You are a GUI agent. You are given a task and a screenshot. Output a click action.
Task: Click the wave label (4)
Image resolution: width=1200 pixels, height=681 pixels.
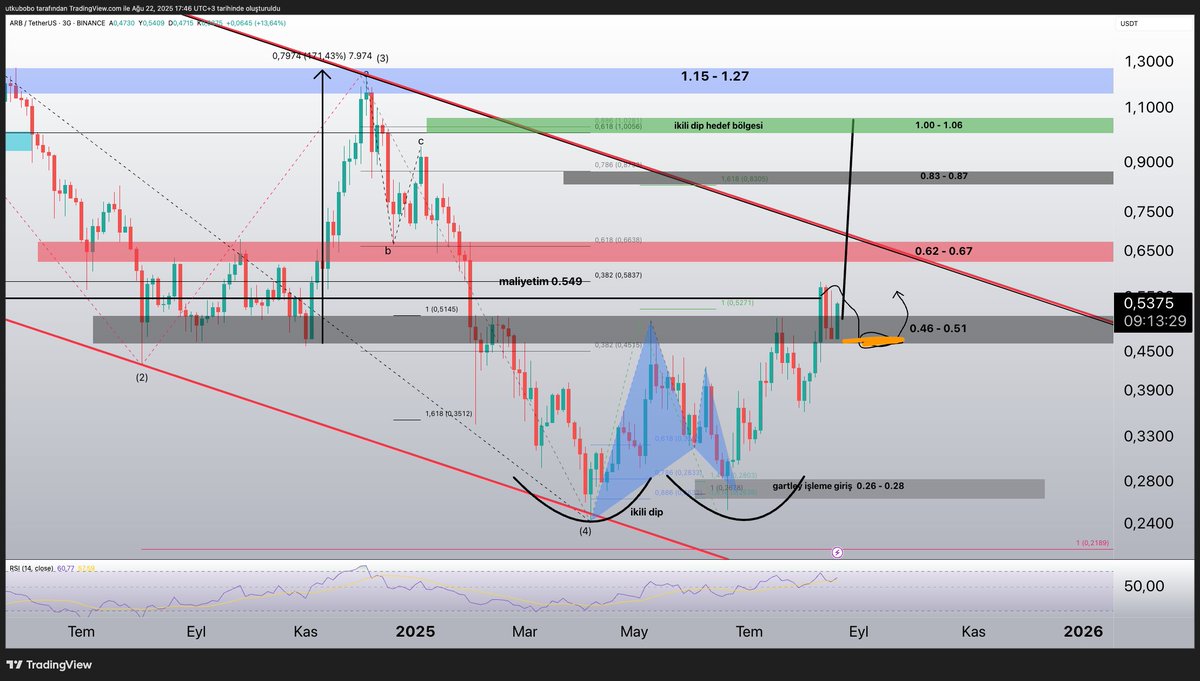[585, 531]
